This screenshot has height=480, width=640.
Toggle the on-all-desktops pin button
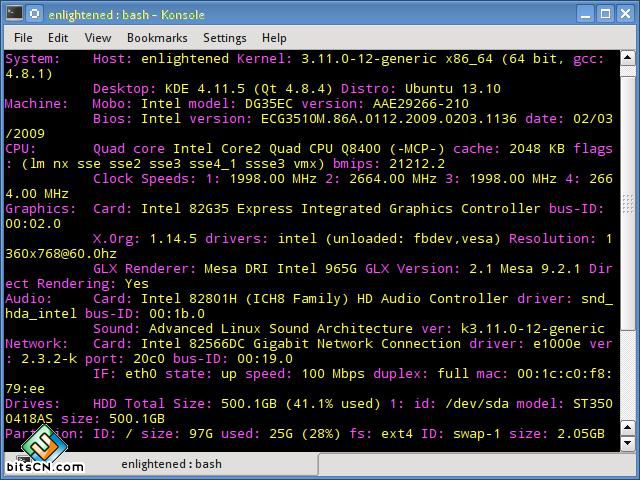(x=34, y=14)
